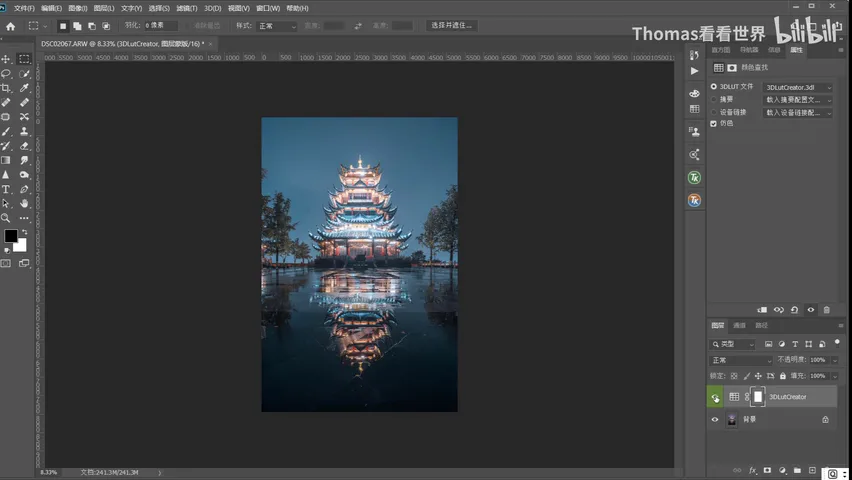
Task: Hide the 背景 layer eye icon
Action: [x=715, y=420]
